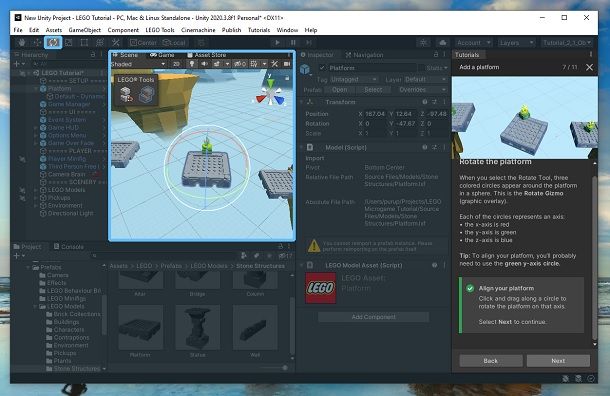Image resolution: width=610 pixels, height=396 pixels.
Task: Click the Position X value field
Action: 375,114
